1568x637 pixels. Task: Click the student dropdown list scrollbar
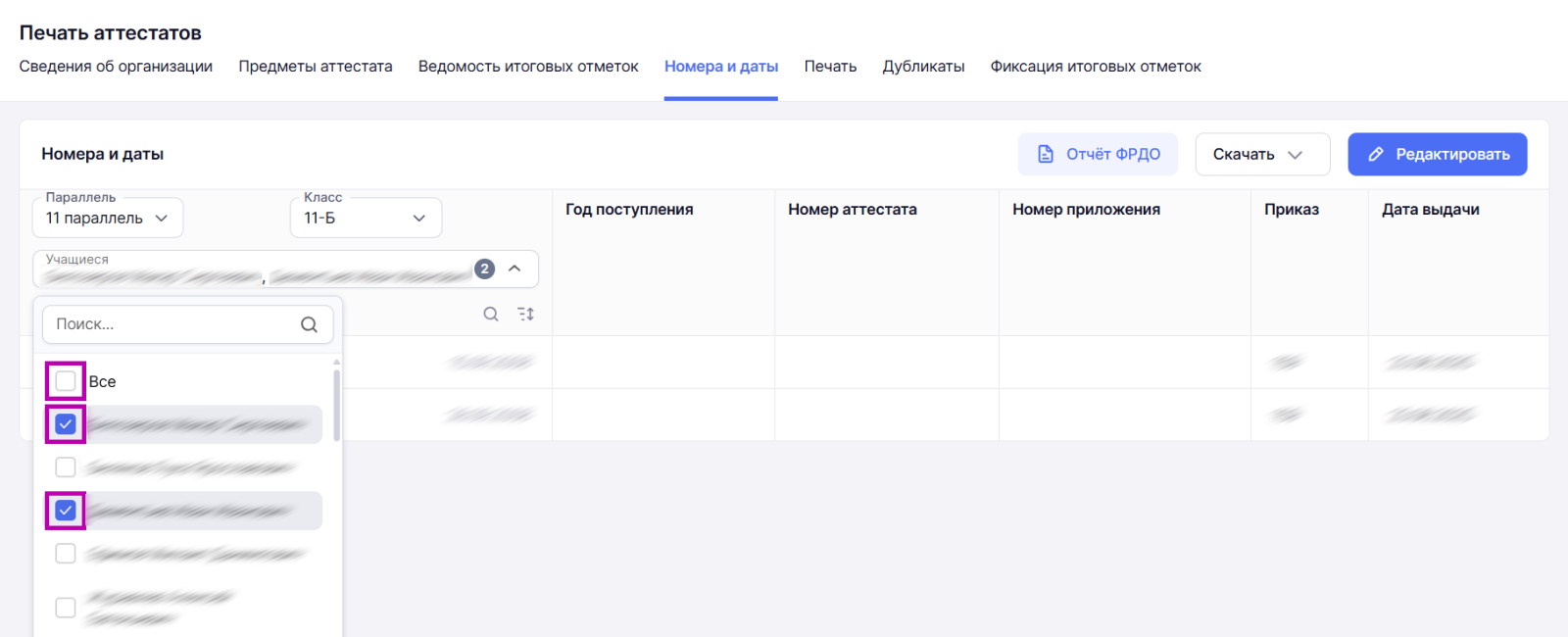pyautogui.click(x=337, y=405)
